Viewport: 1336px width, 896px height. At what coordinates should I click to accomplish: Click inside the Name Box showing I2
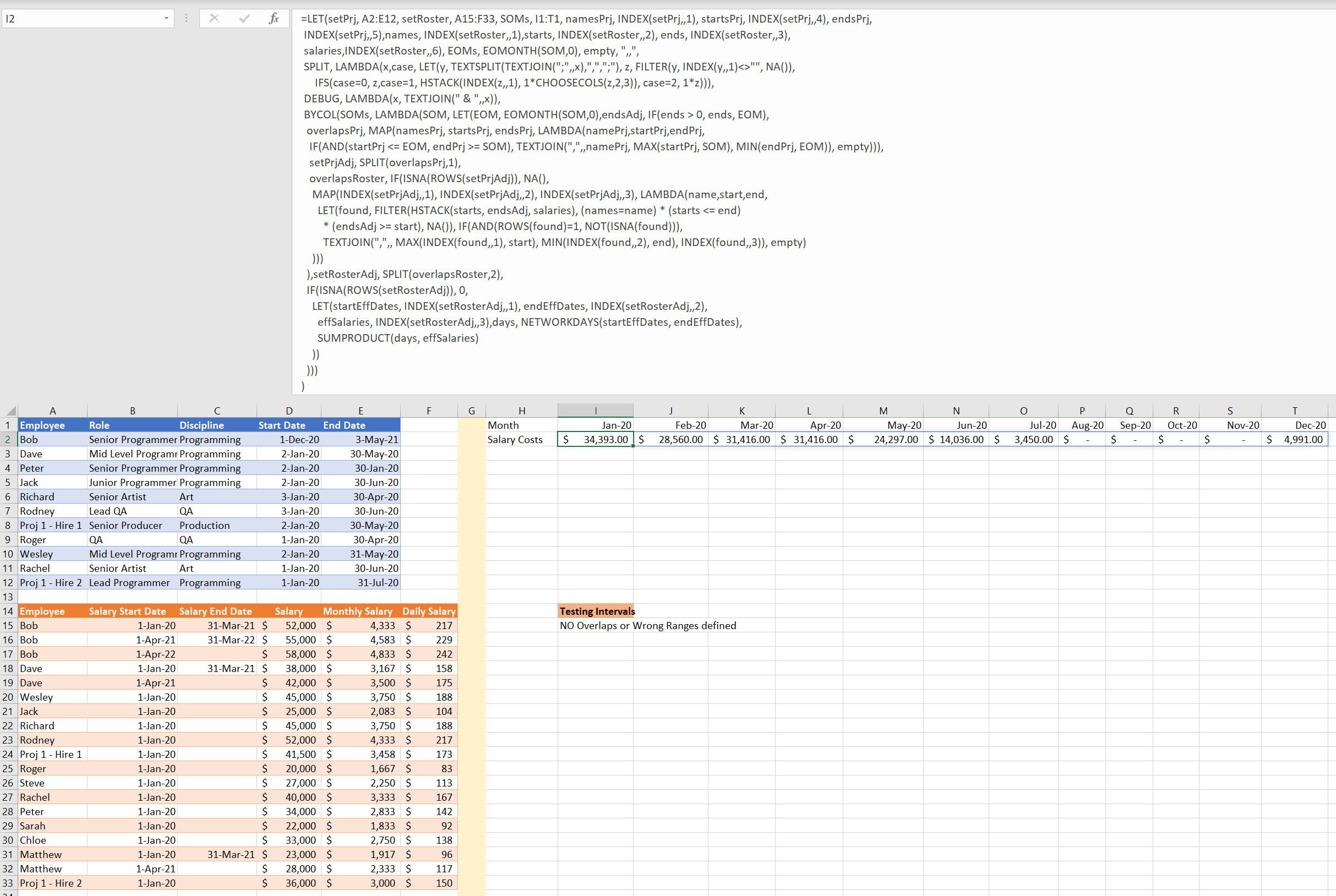tap(80, 18)
